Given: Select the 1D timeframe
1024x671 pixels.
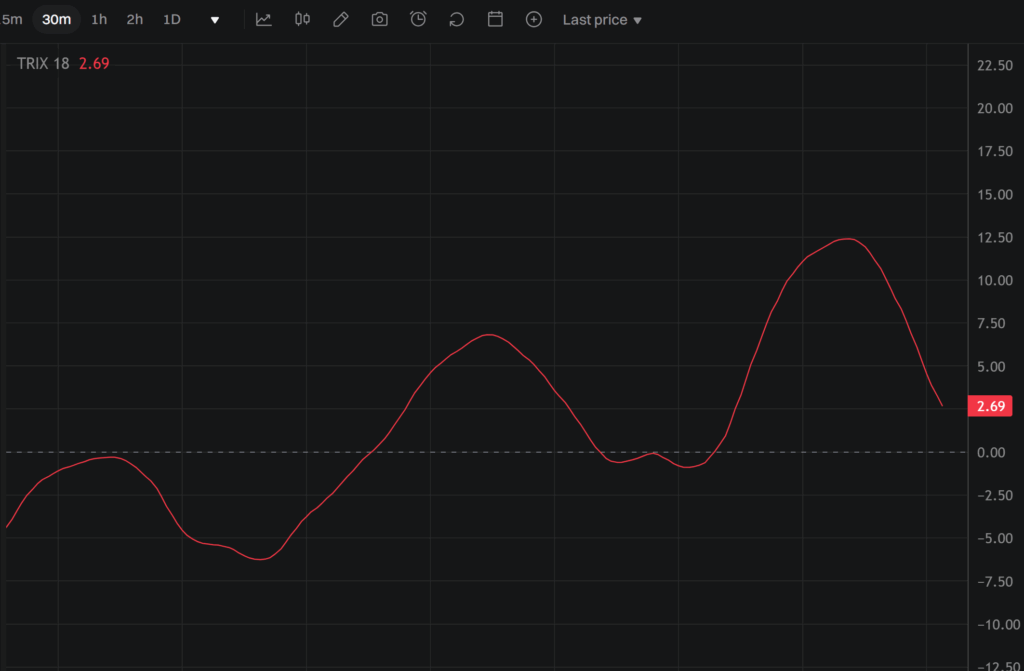Looking at the screenshot, I should [x=172, y=19].
